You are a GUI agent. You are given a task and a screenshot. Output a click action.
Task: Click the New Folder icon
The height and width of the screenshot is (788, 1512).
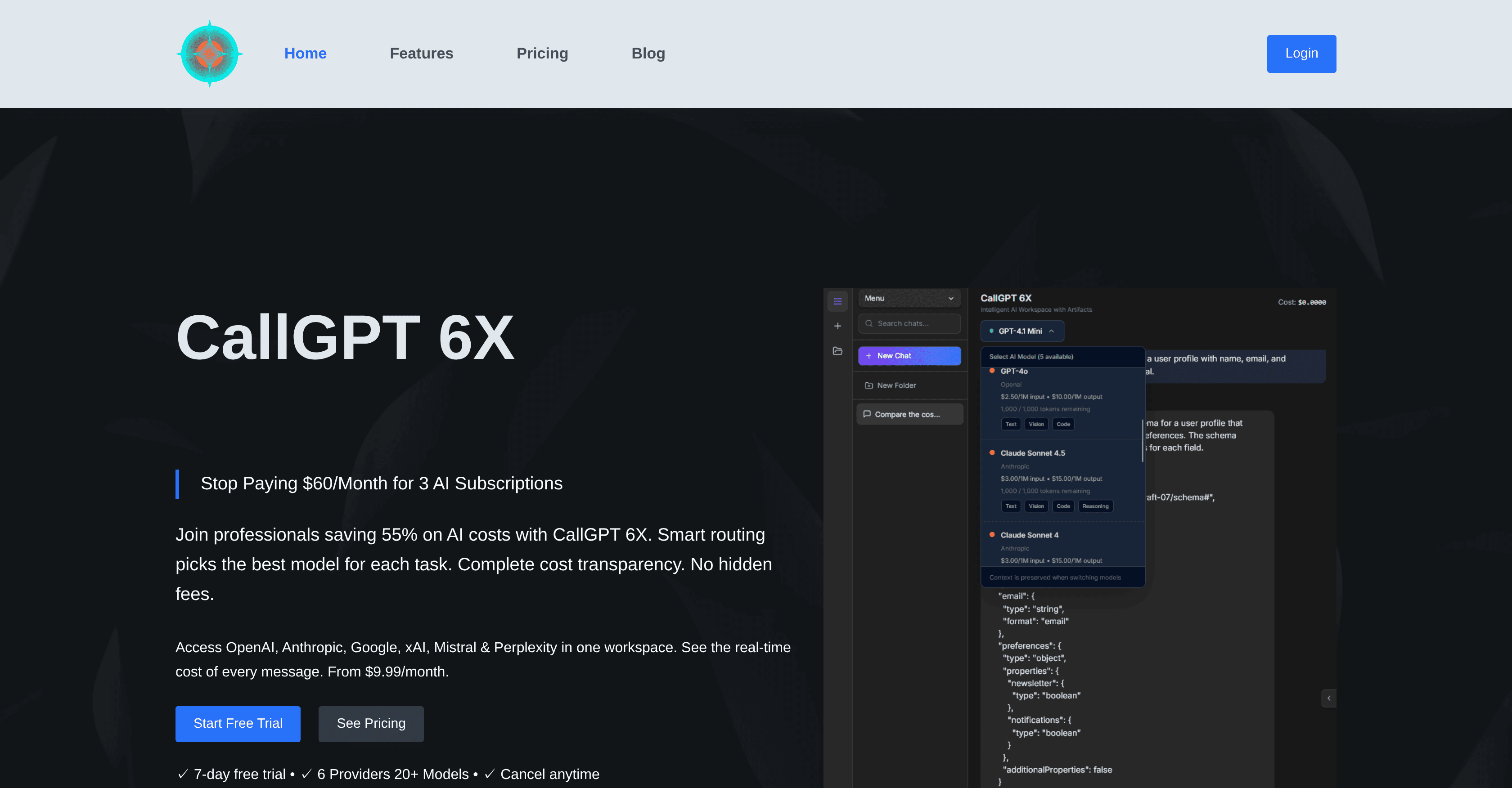[869, 385]
